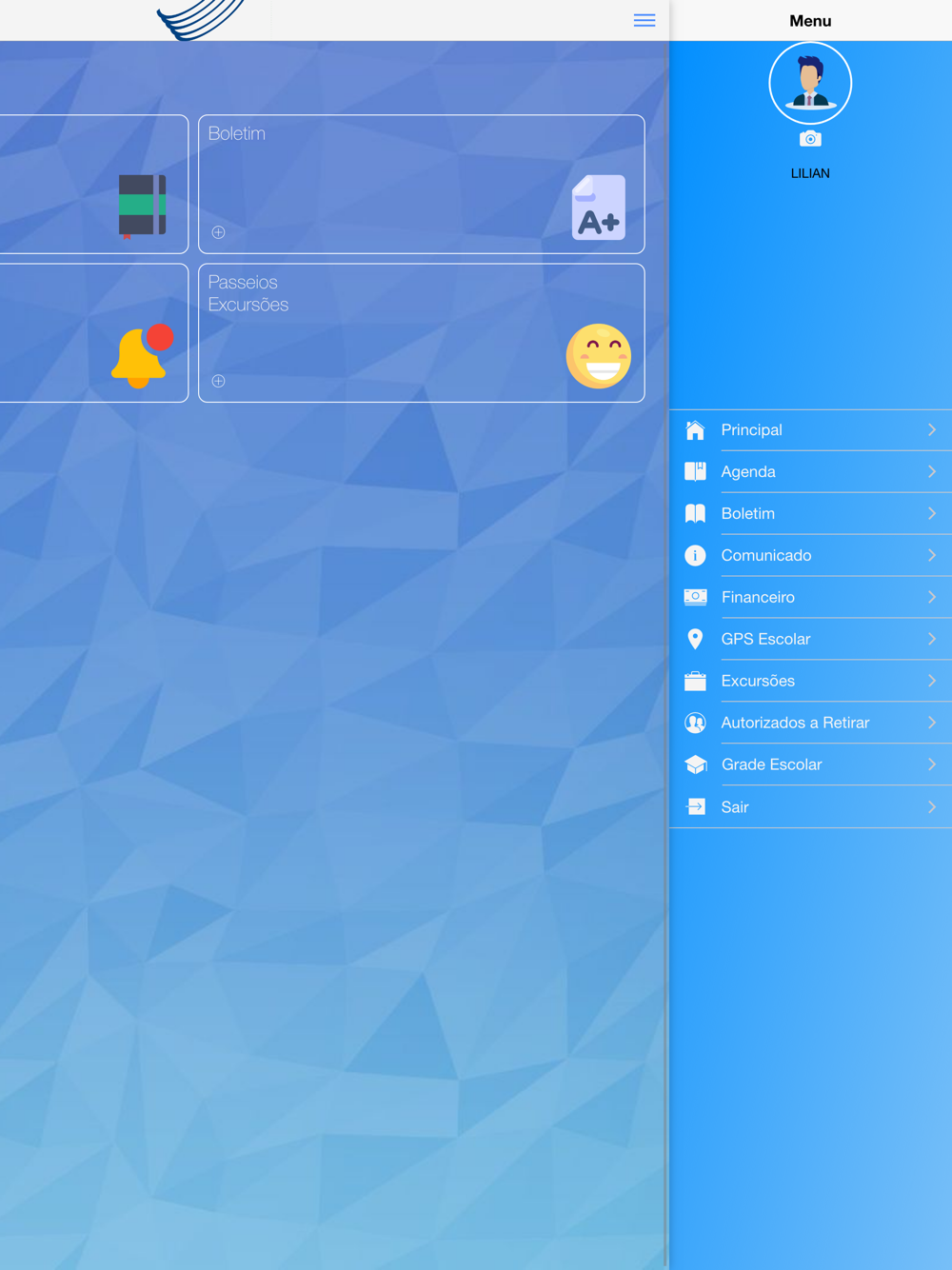Viewport: 952px width, 1270px height.
Task: Click the agenda notebook icon
Action: 142,206
